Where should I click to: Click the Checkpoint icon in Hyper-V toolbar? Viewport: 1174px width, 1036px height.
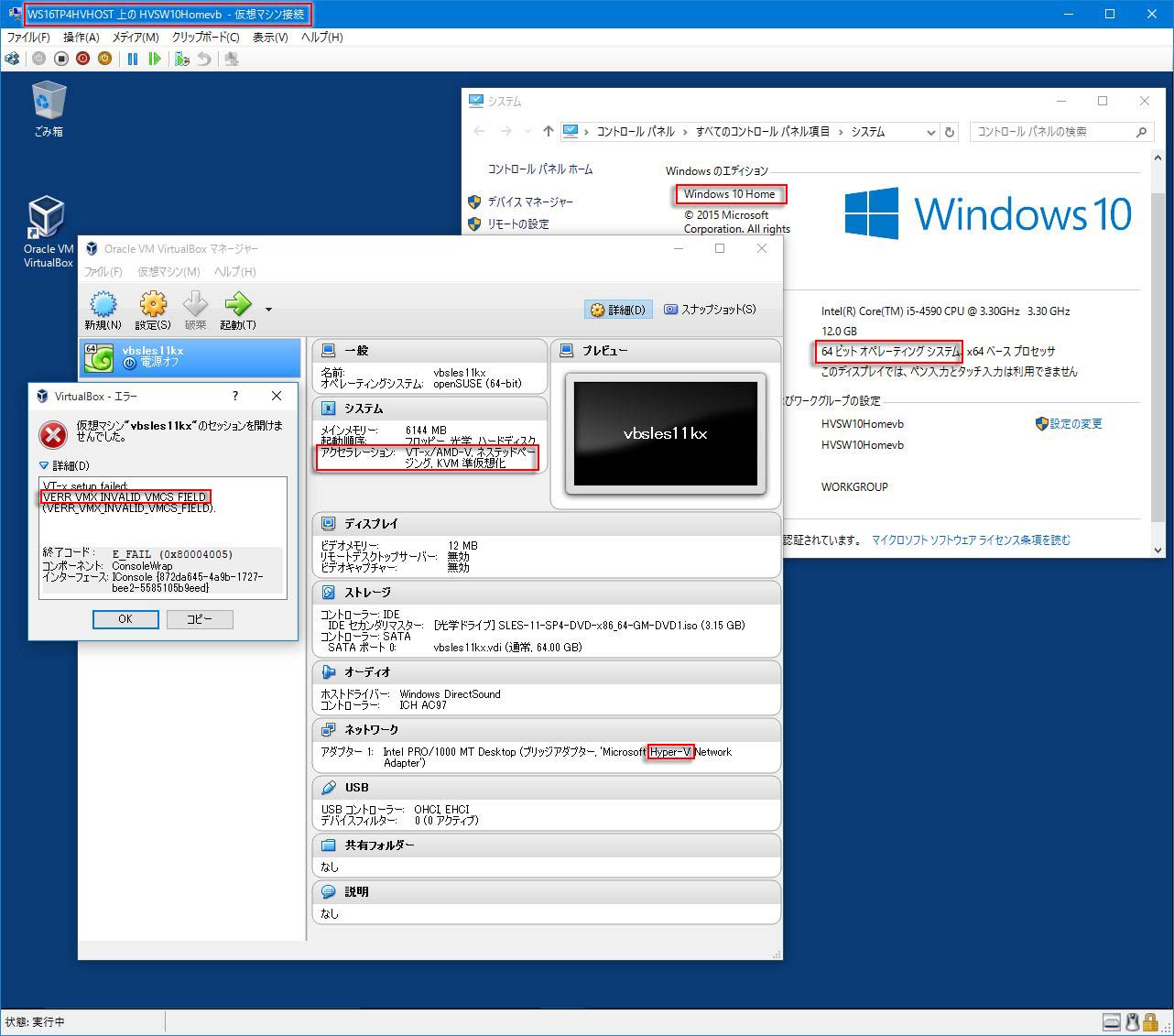[182, 59]
